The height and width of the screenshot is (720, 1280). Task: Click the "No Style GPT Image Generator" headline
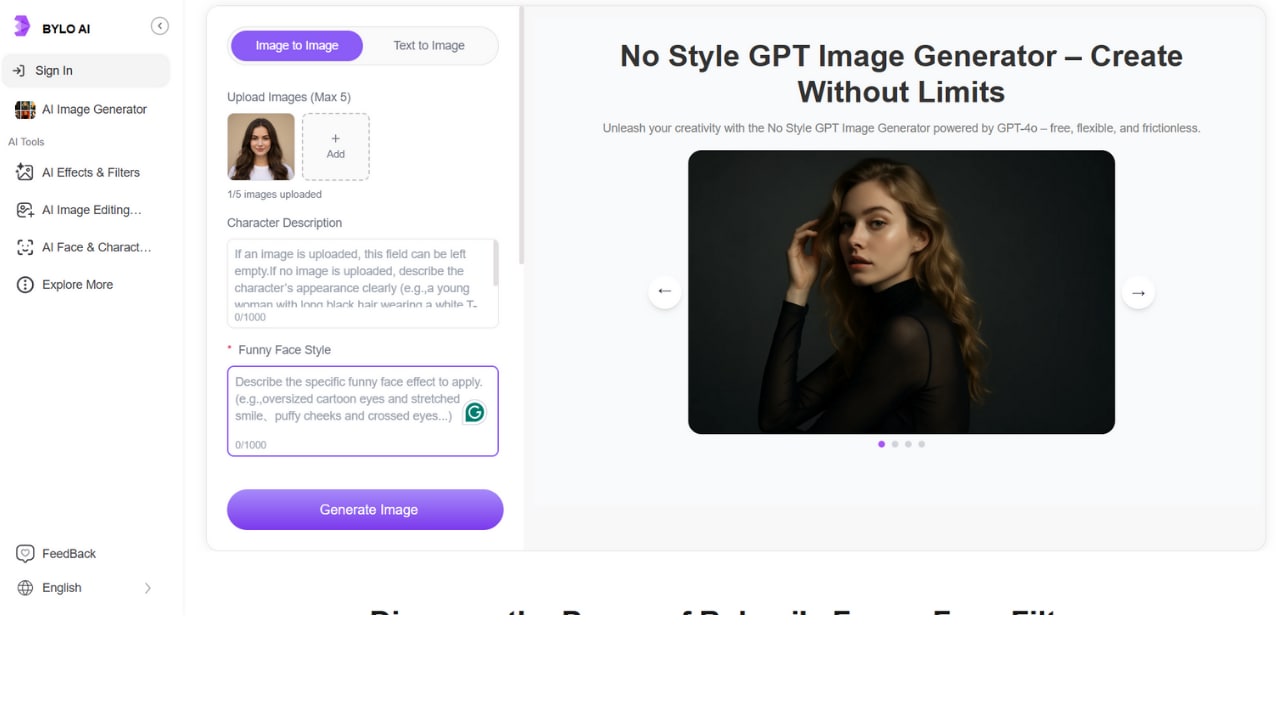pyautogui.click(x=901, y=74)
